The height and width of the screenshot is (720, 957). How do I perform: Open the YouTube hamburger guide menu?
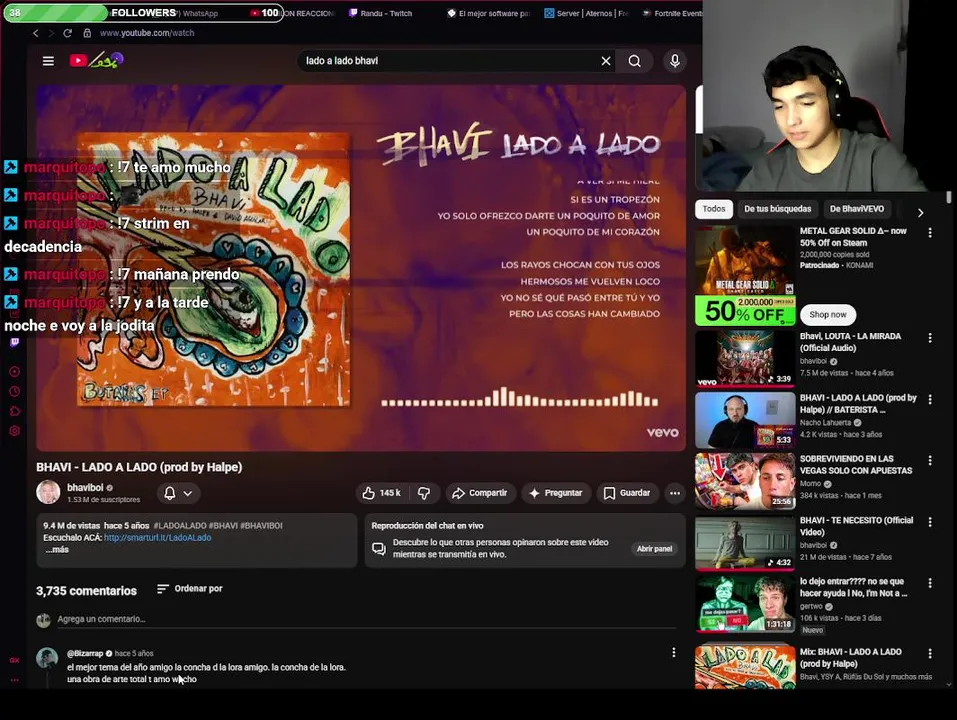[48, 60]
